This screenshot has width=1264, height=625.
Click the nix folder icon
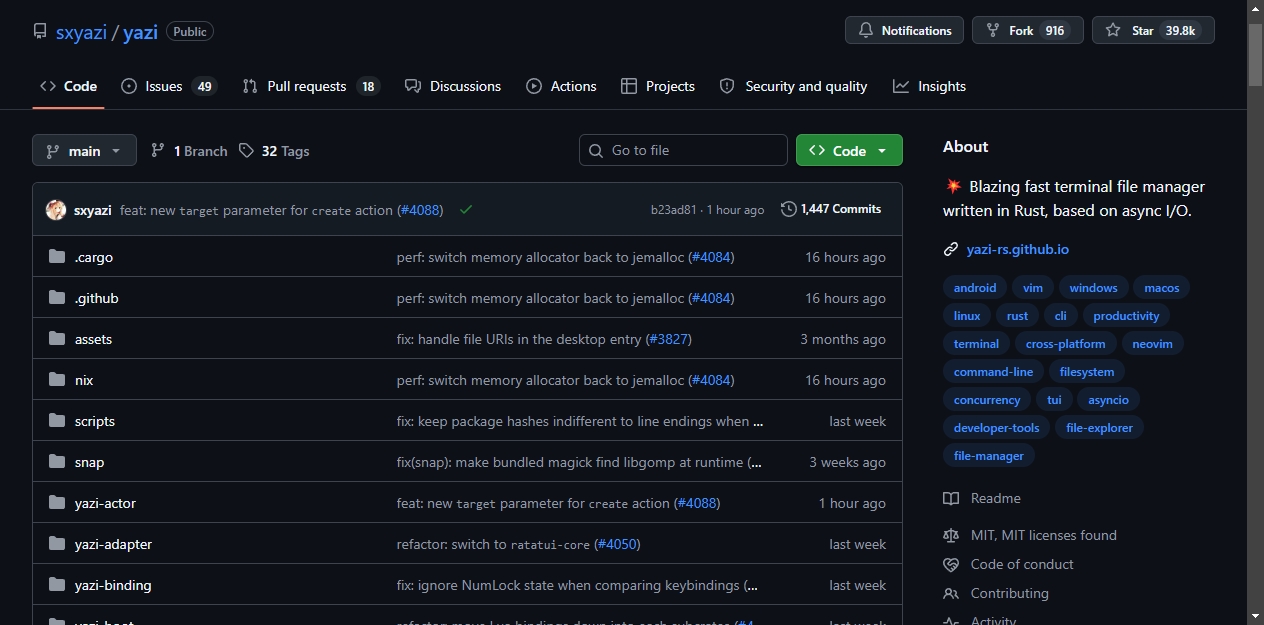[x=57, y=380]
